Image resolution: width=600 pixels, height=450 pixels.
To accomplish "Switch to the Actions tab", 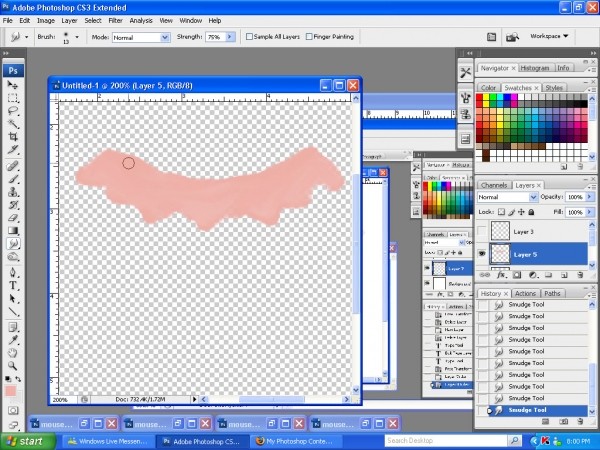I will click(525, 293).
